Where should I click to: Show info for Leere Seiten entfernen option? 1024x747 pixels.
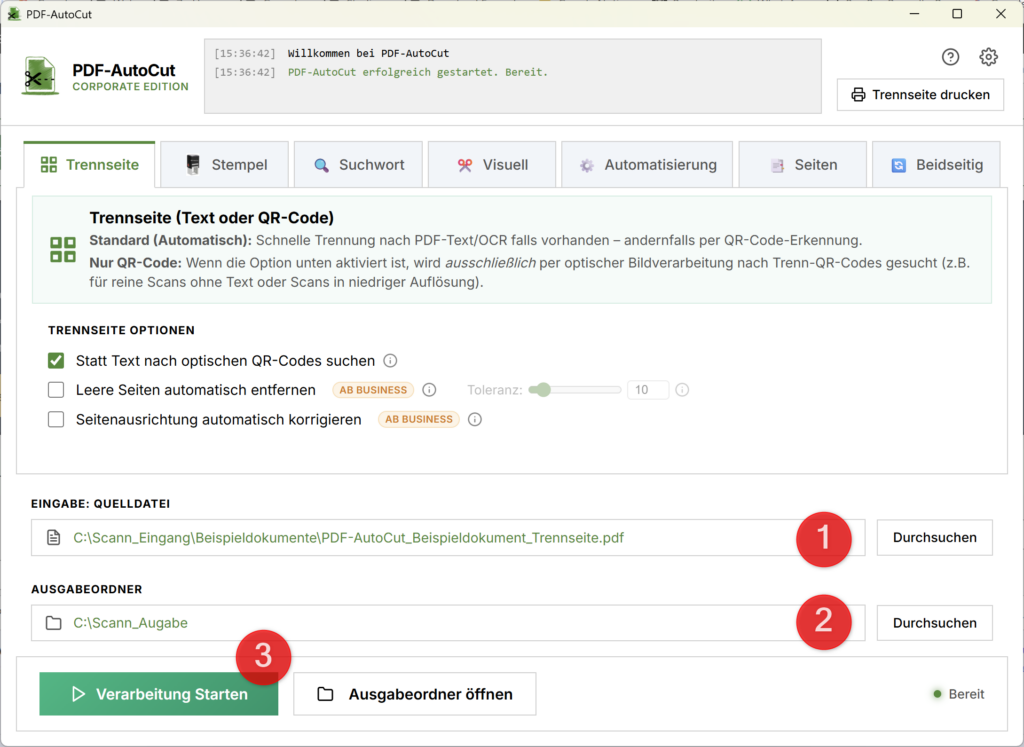tap(429, 390)
